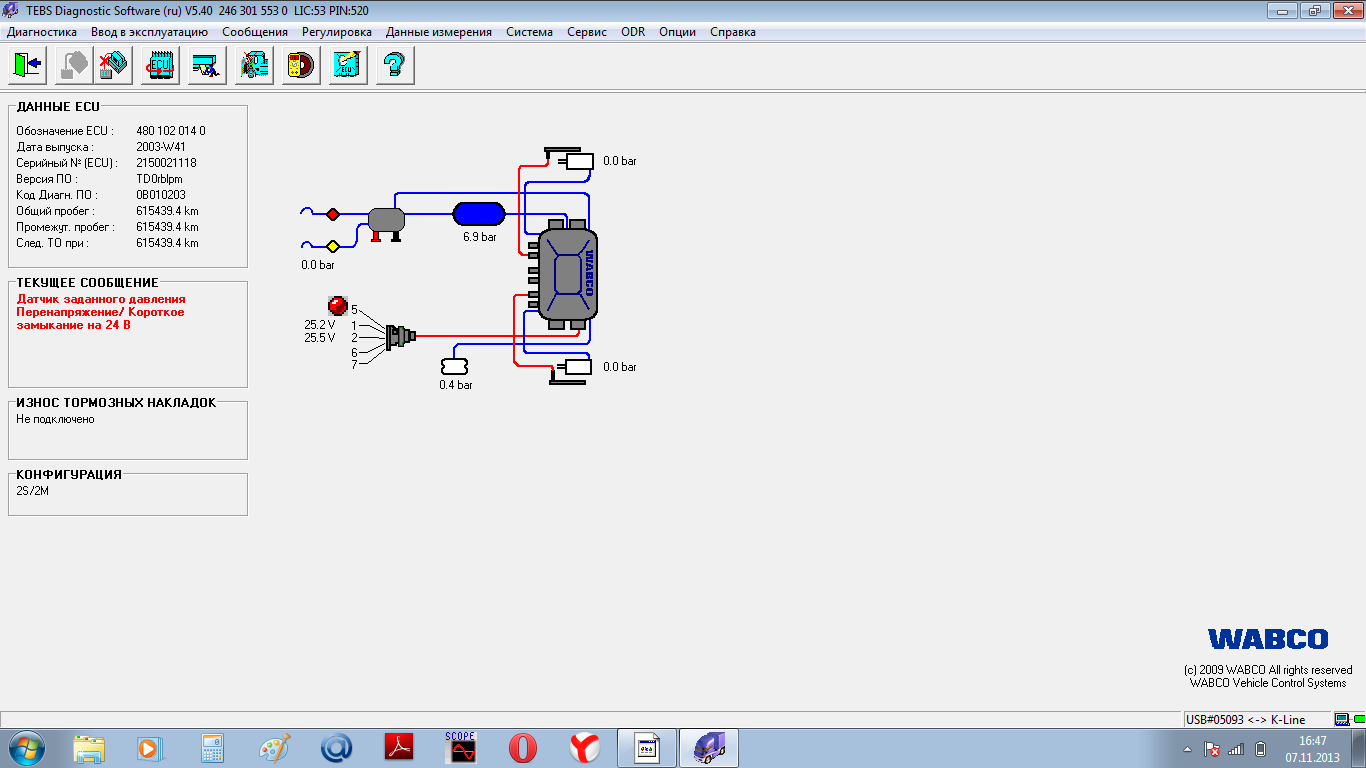Screen dimensions: 1366x768
Task: Open the Сервис menu
Action: (587, 32)
